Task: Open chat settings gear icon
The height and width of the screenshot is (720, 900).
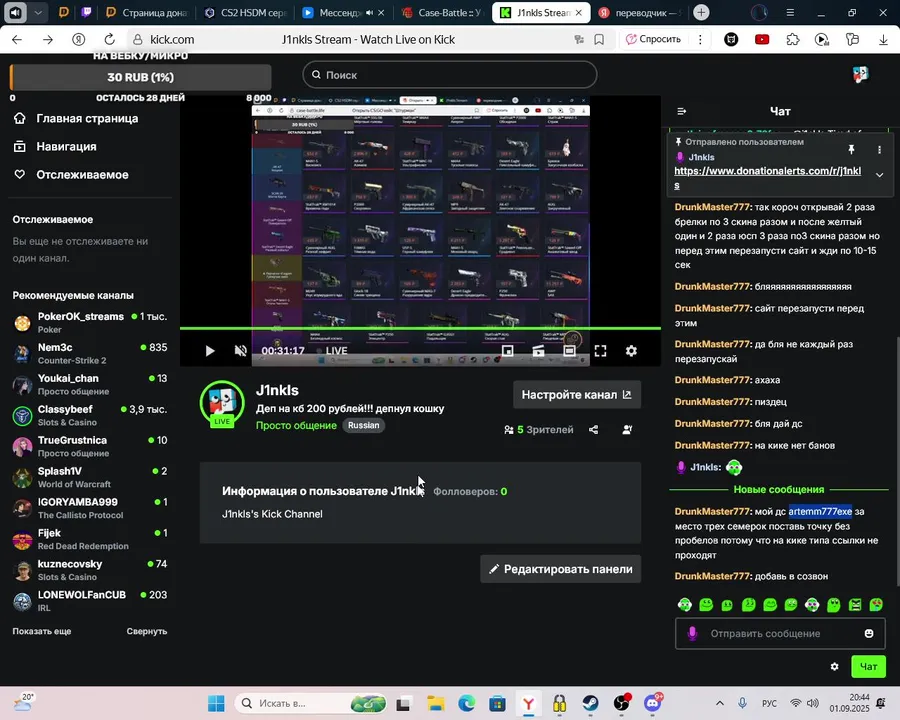Action: [x=835, y=667]
